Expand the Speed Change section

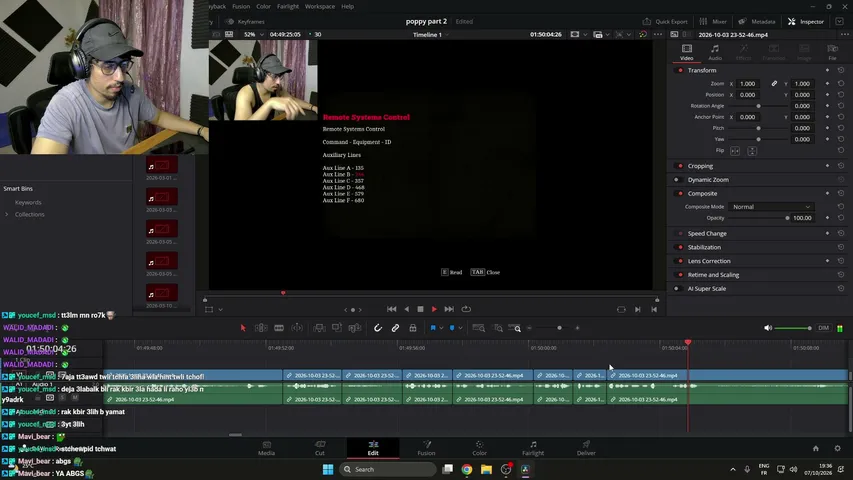(707, 233)
